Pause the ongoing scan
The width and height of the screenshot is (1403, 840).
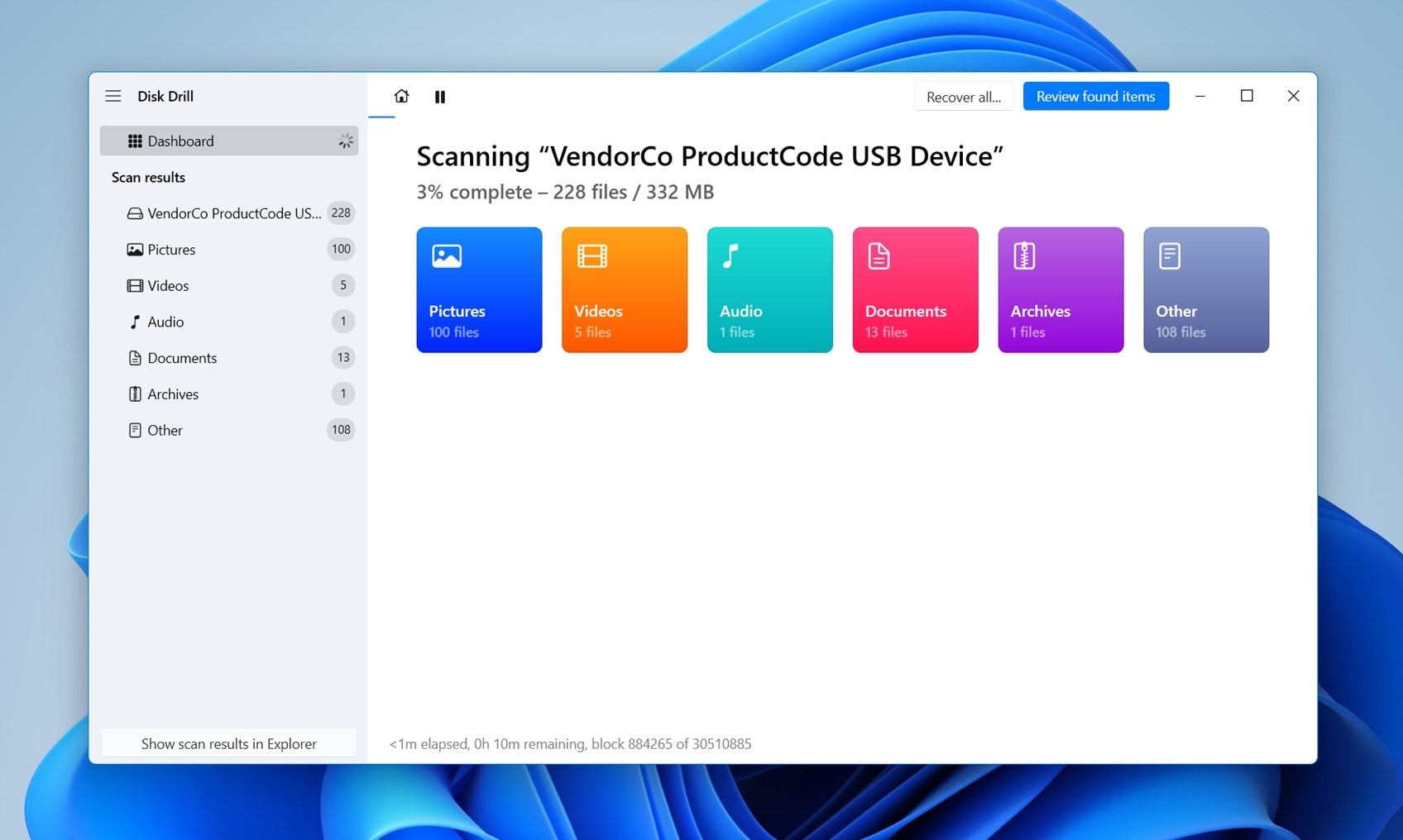(x=440, y=97)
